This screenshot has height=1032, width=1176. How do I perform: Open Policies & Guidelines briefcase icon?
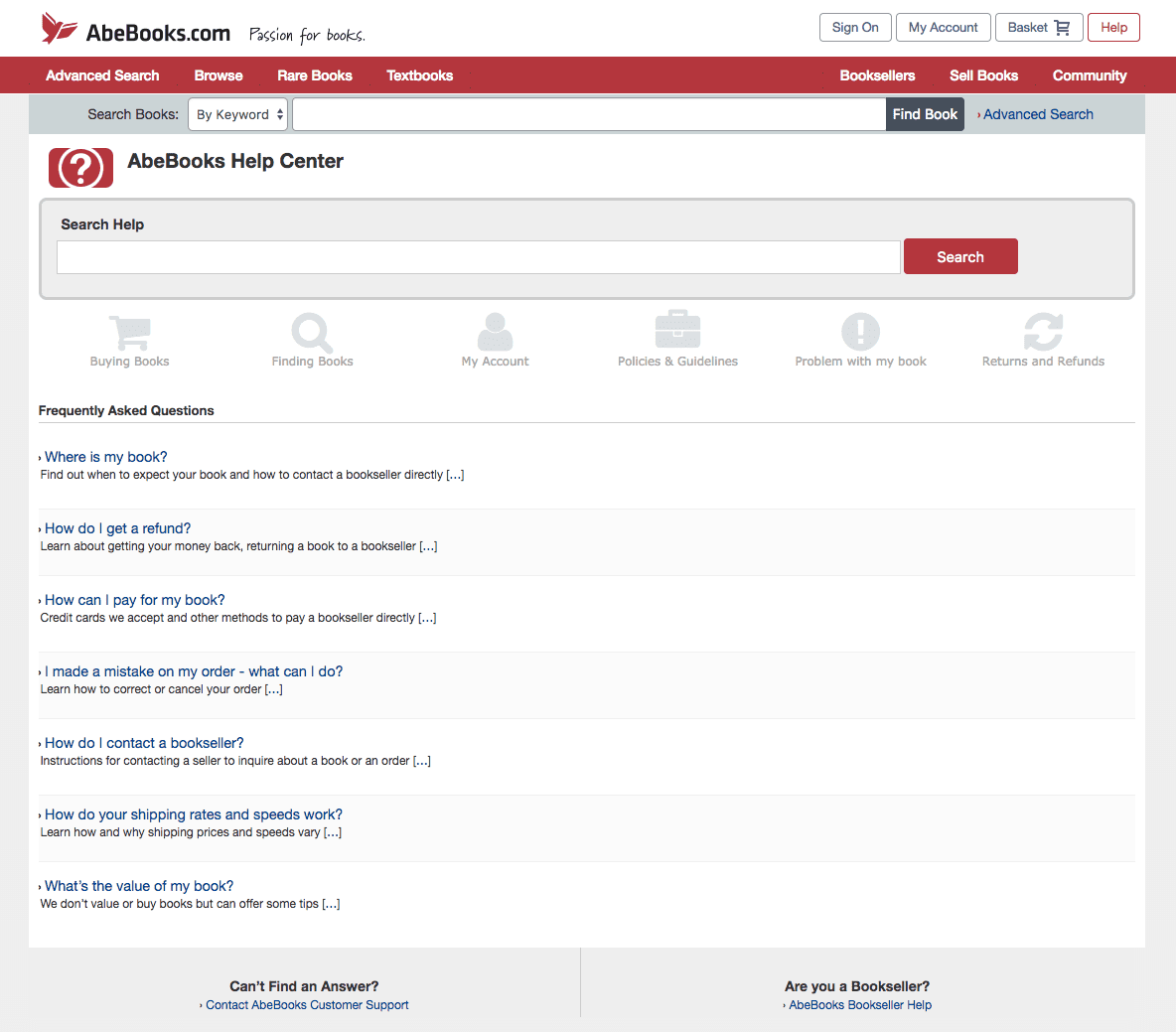(x=678, y=329)
